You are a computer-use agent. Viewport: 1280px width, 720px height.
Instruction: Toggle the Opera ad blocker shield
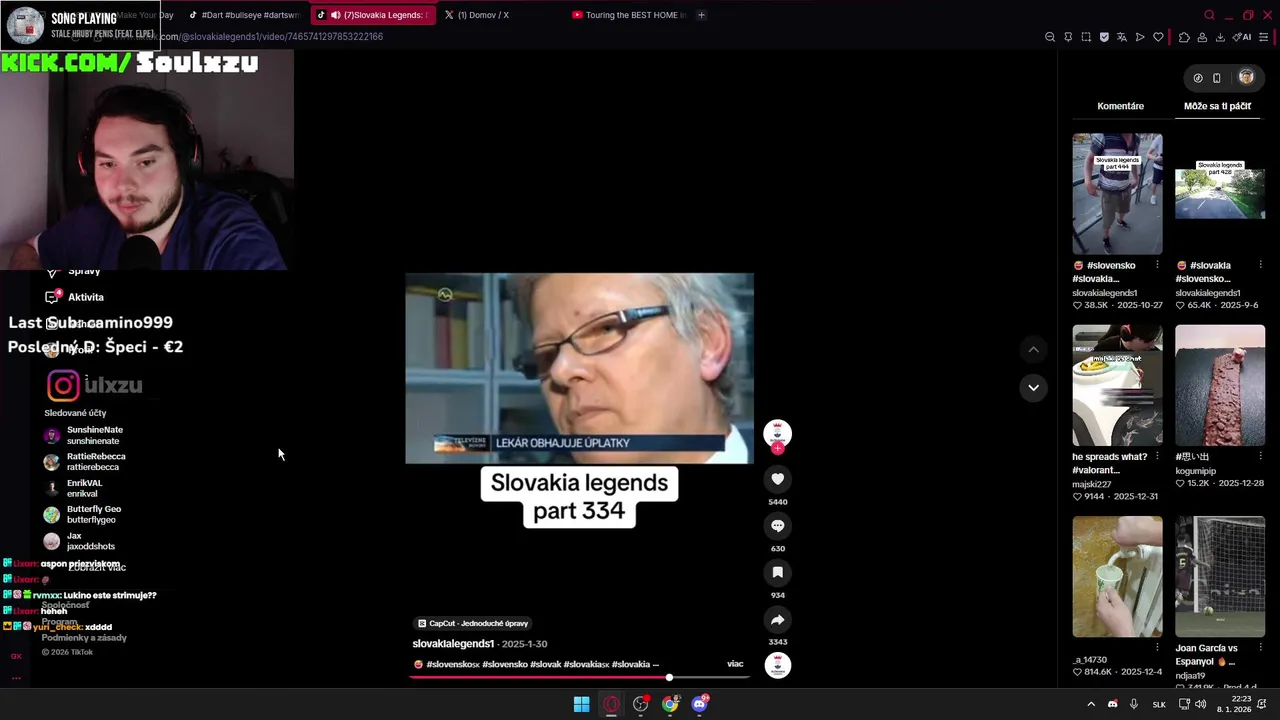click(1104, 37)
